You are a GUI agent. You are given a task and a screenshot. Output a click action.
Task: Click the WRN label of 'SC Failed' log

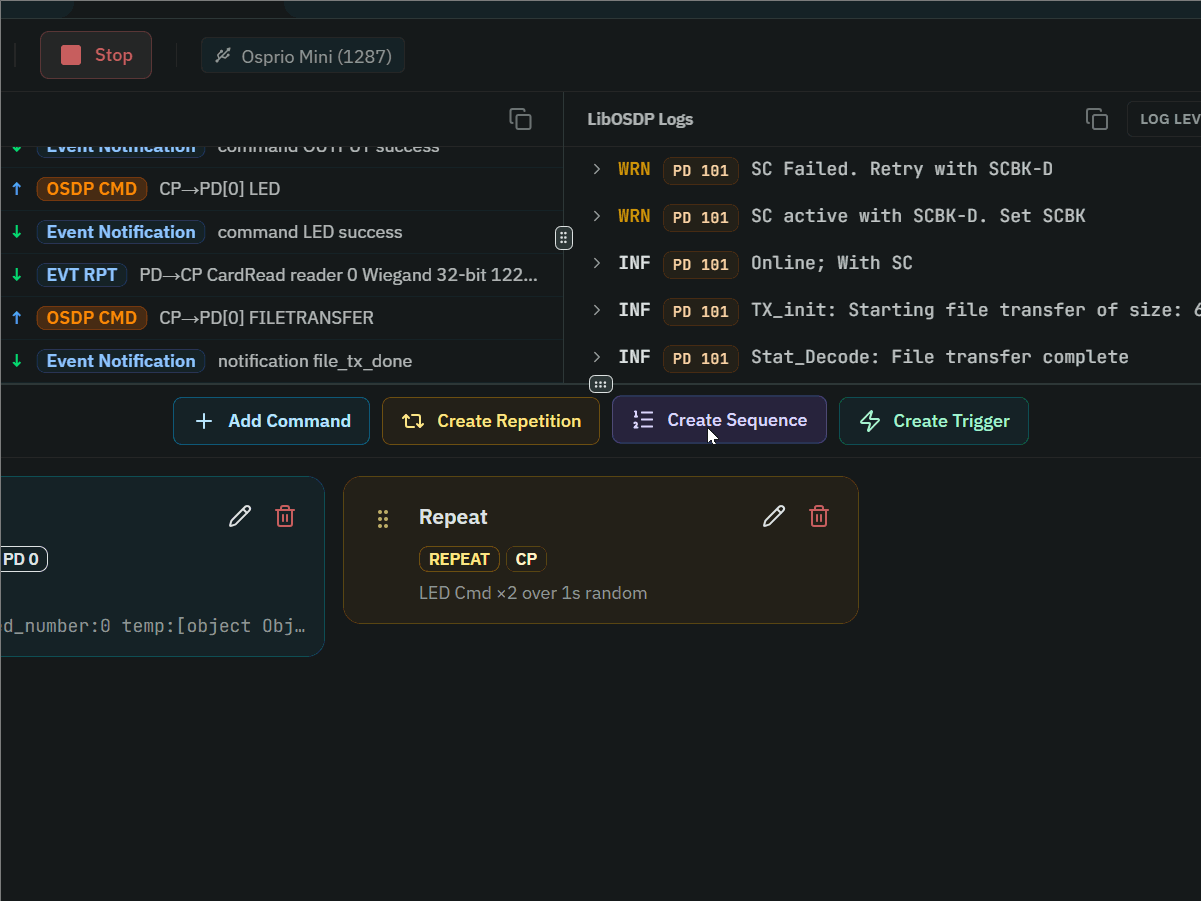(x=634, y=169)
